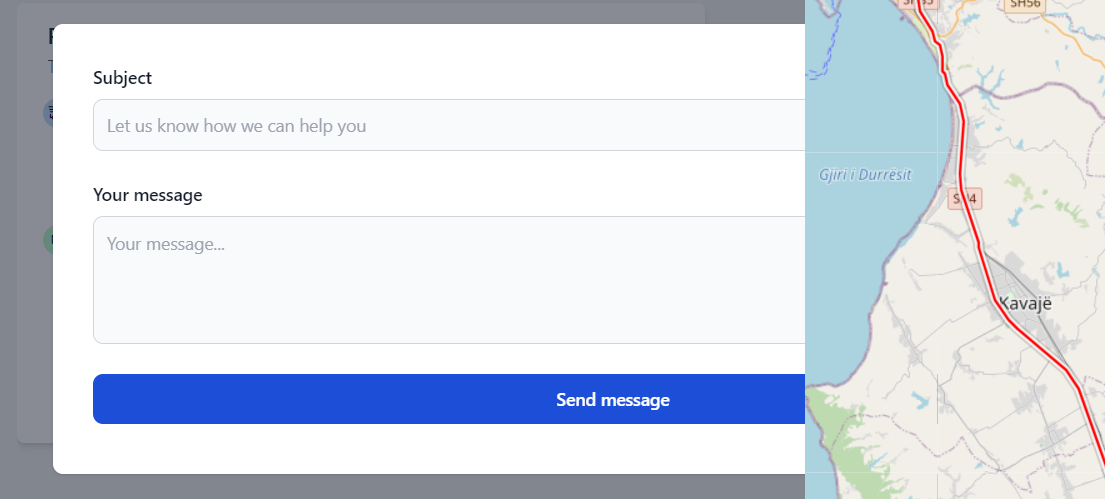Click the SH56 road shield on the map

point(1025,5)
